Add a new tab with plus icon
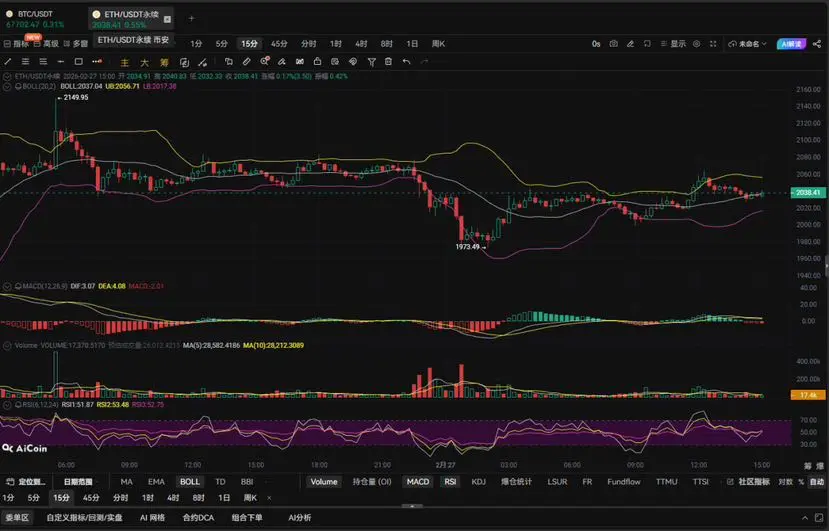The width and height of the screenshot is (829, 531). click(191, 19)
